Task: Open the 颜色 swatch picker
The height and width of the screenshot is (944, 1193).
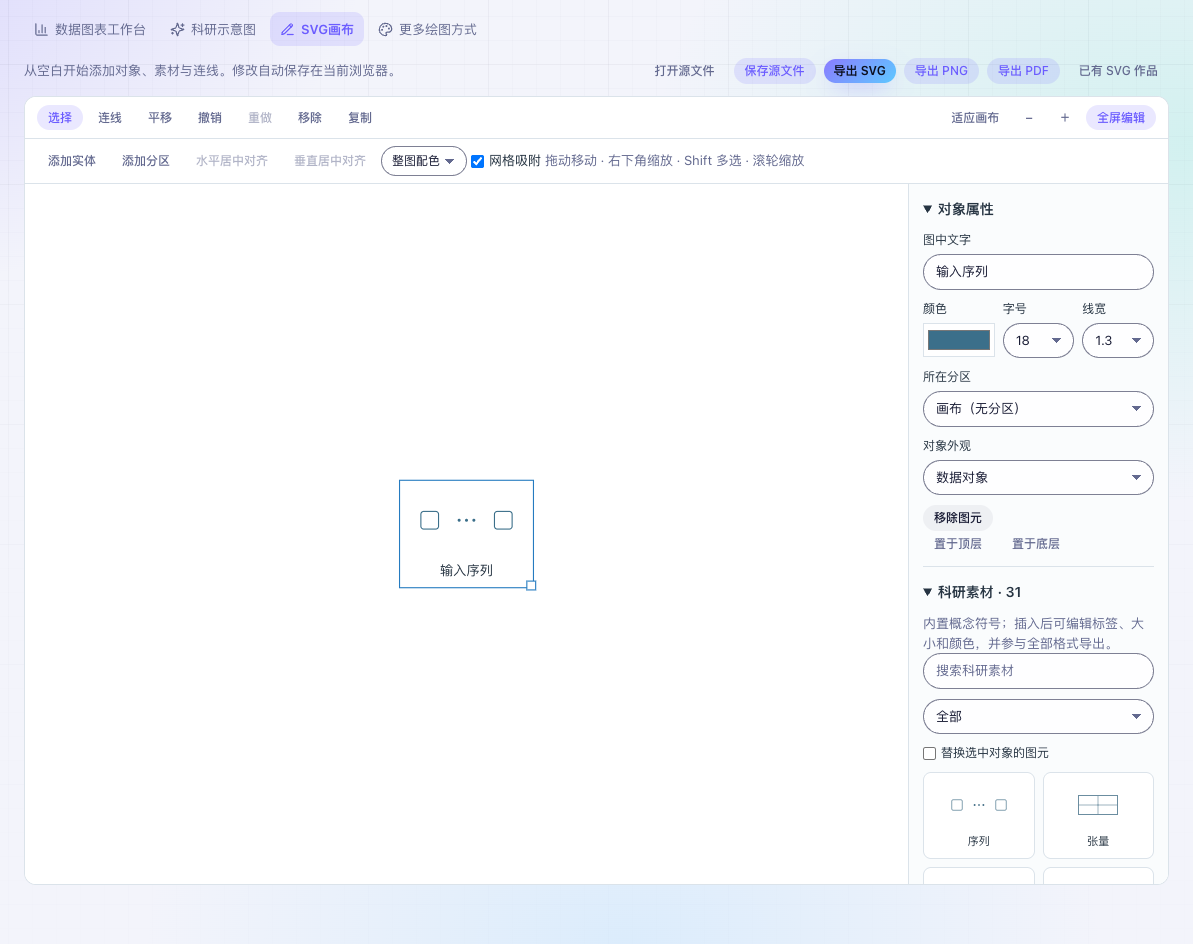Action: point(959,341)
